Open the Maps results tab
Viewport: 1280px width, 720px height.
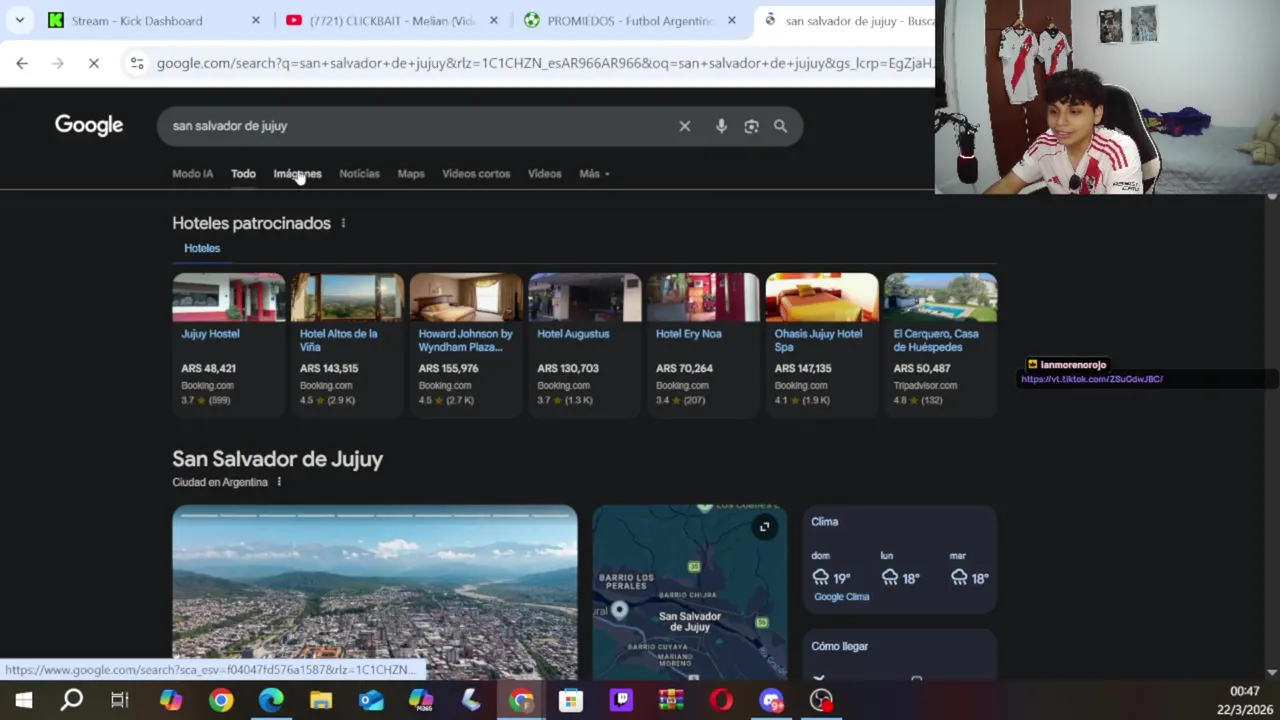coord(411,174)
